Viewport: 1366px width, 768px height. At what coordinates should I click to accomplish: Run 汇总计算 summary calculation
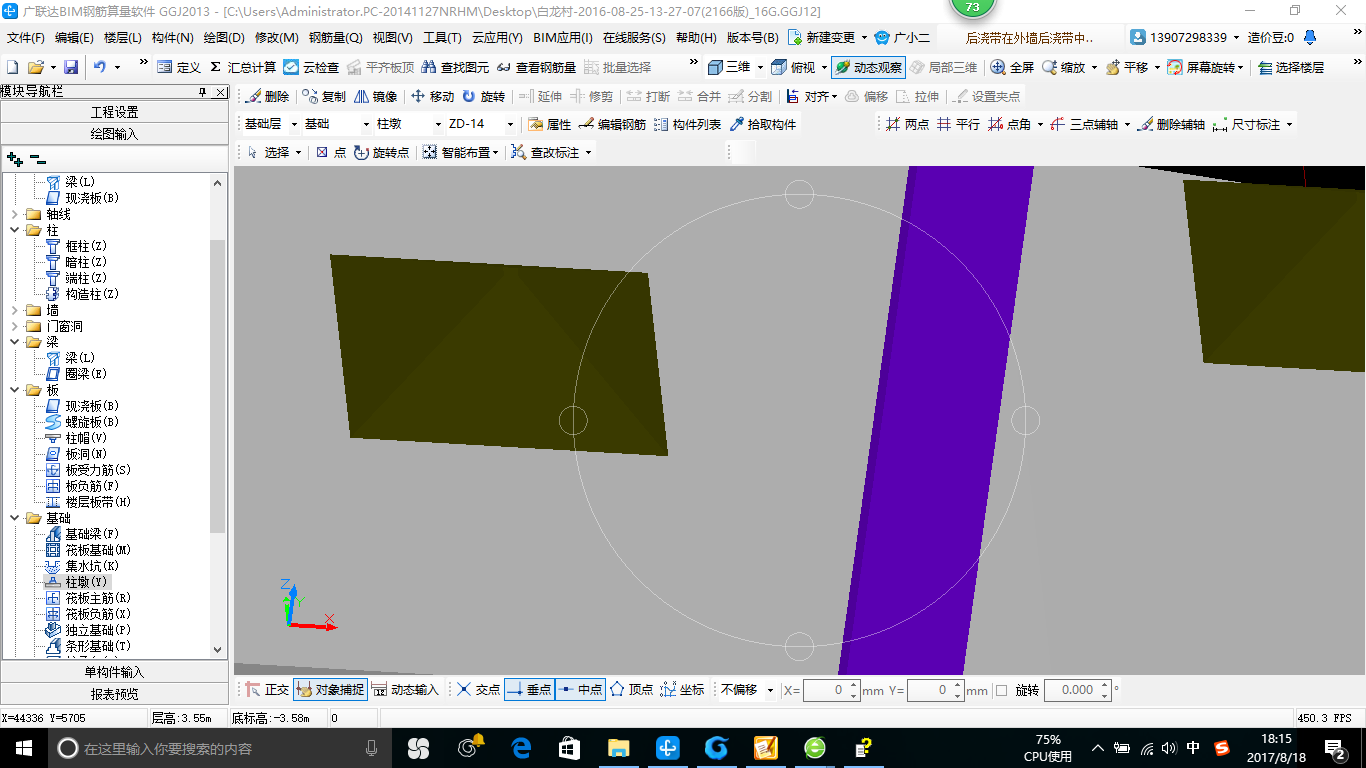[242, 67]
